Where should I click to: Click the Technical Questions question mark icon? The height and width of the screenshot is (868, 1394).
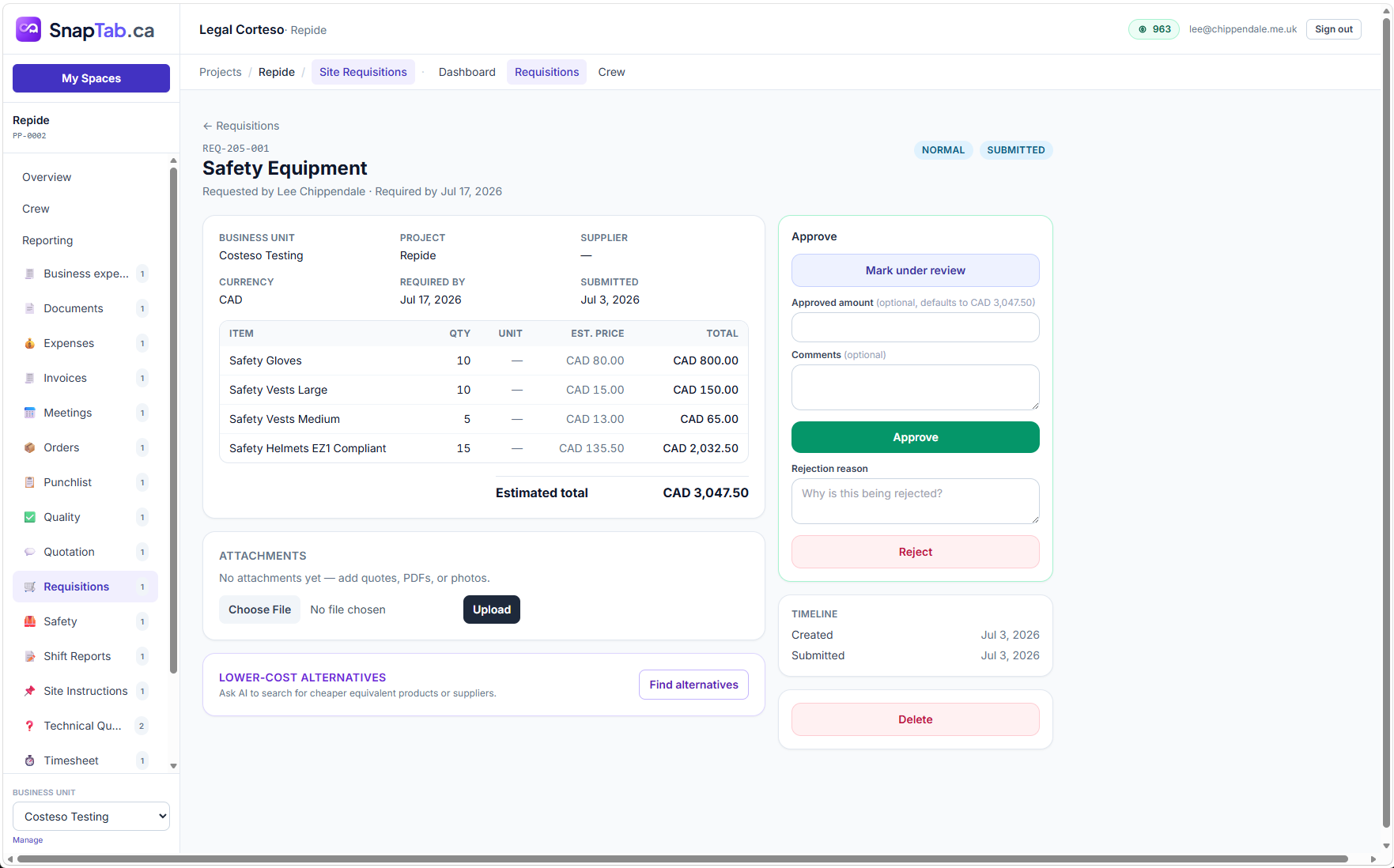pyautogui.click(x=29, y=726)
